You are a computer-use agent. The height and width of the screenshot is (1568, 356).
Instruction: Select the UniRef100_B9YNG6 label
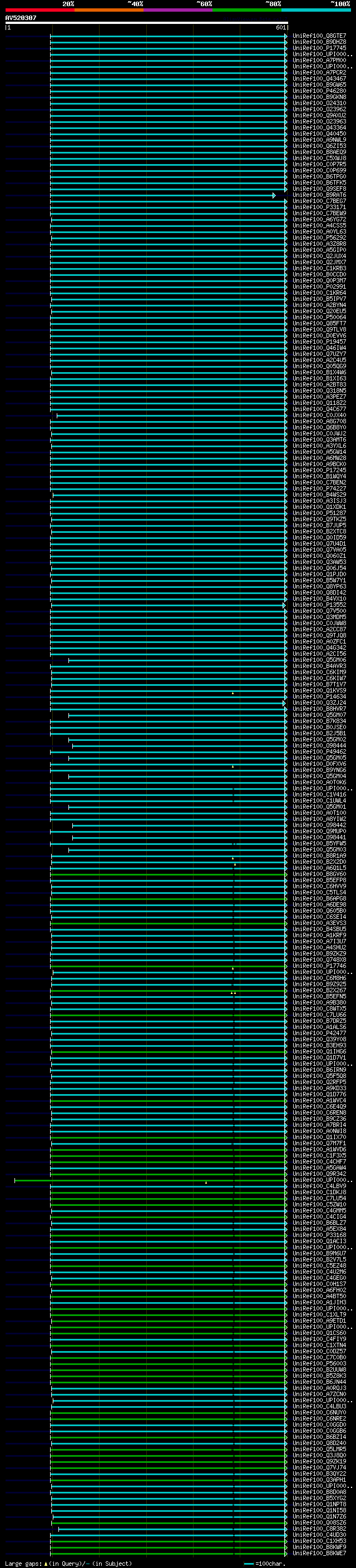pyautogui.click(x=319, y=770)
